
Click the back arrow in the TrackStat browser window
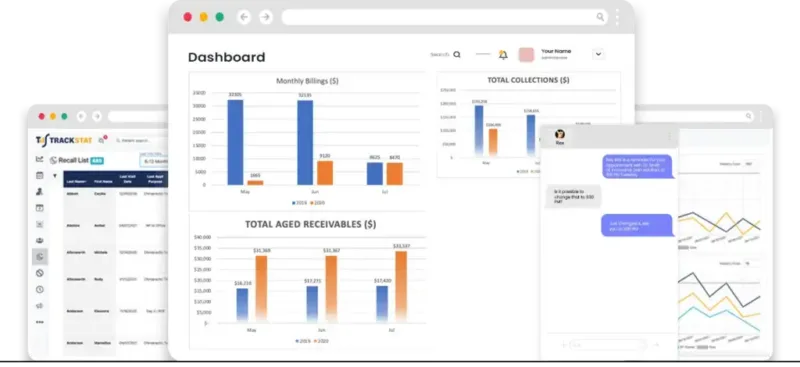click(81, 116)
